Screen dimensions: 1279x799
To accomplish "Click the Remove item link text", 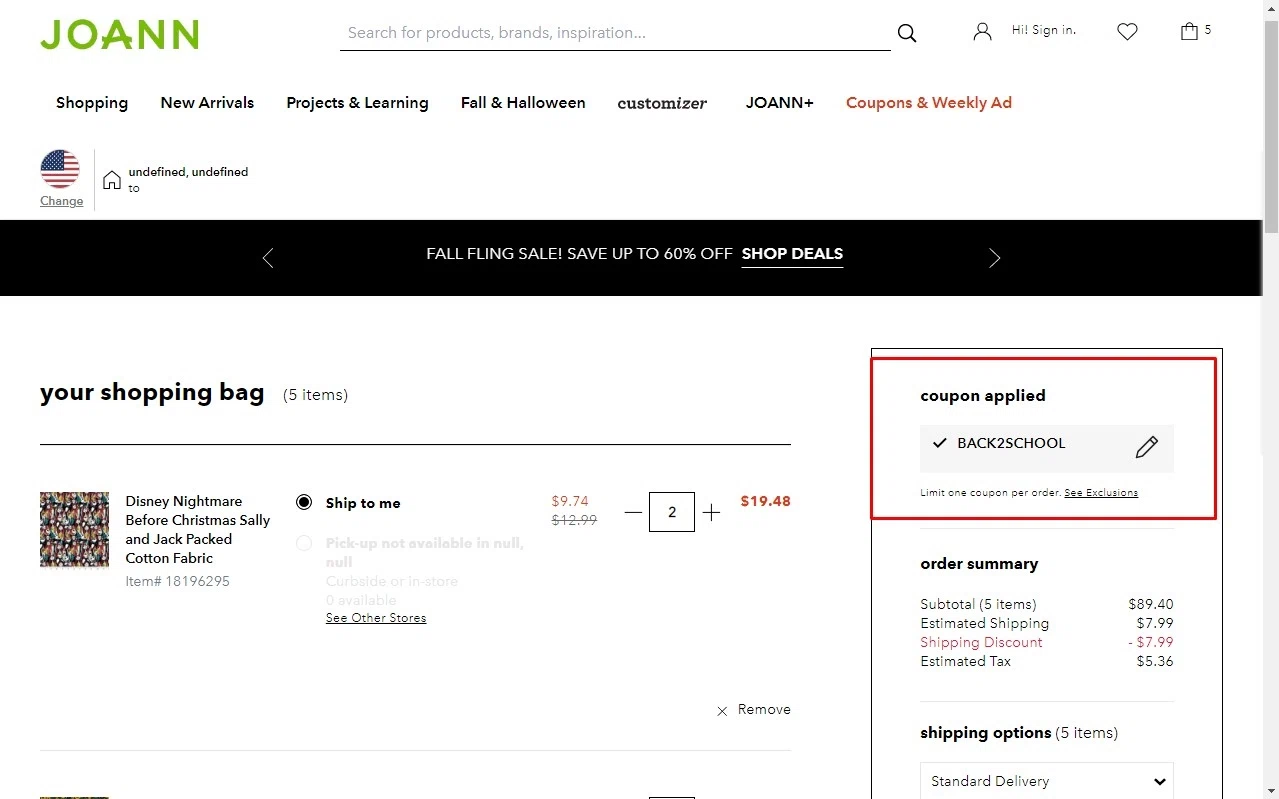I will point(764,710).
